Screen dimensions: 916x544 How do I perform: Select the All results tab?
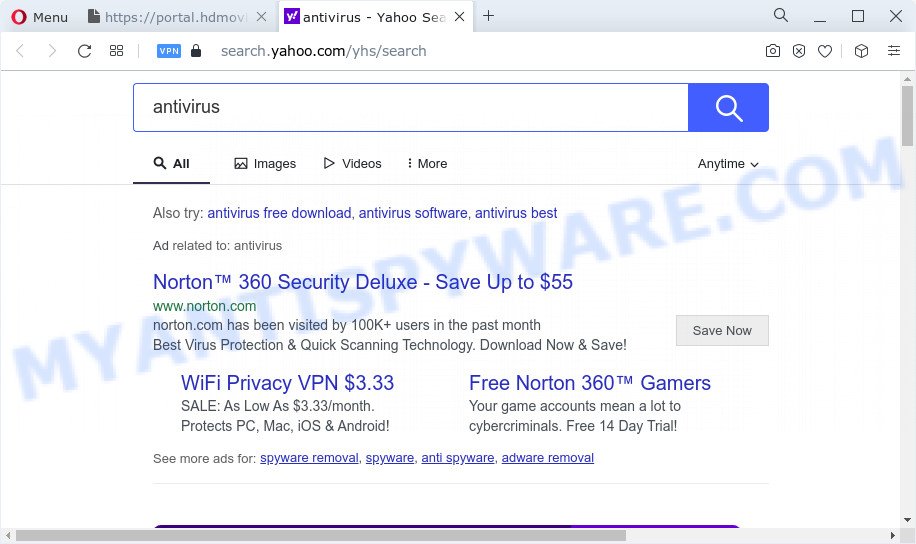click(171, 164)
